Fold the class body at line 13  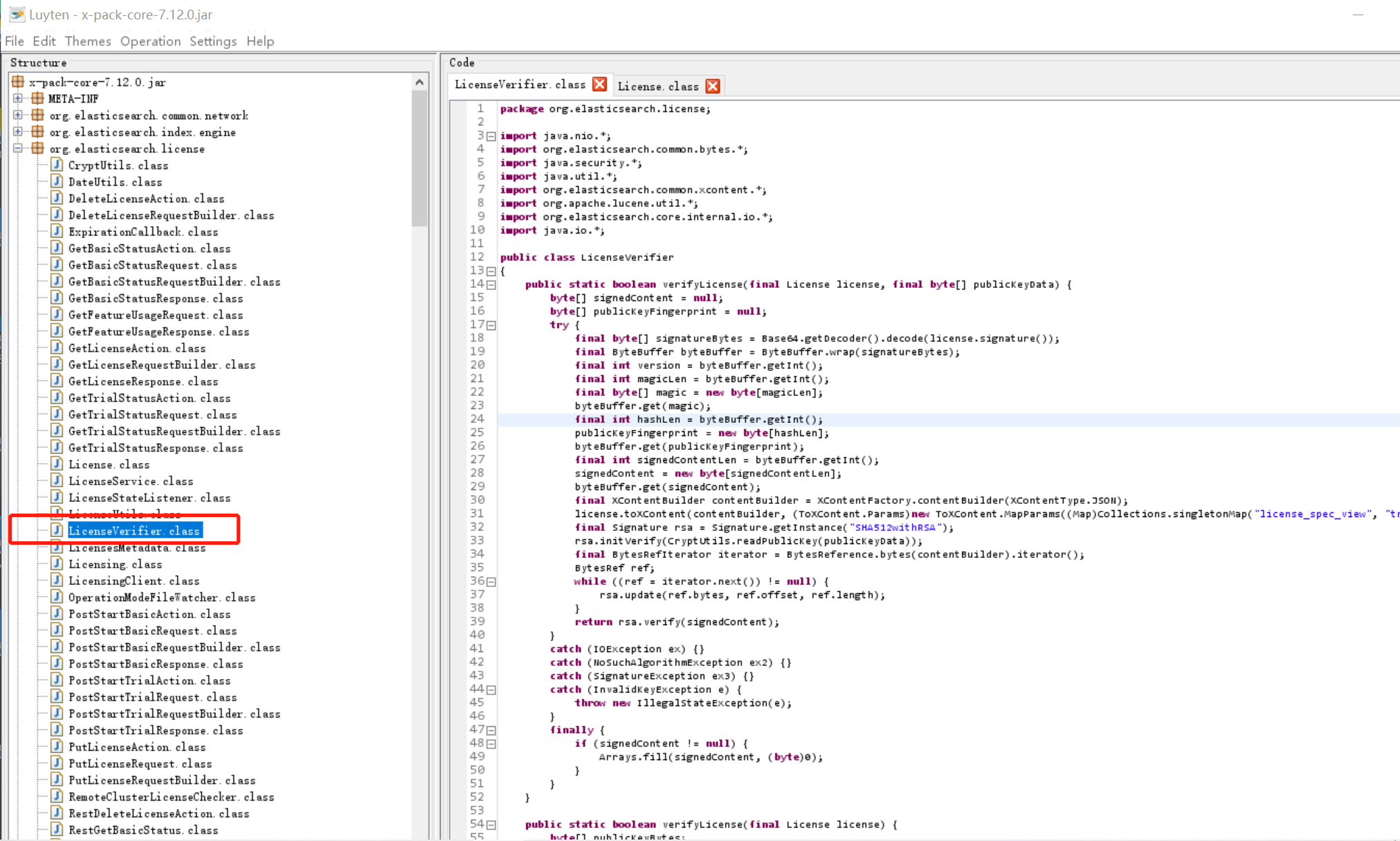pos(491,271)
